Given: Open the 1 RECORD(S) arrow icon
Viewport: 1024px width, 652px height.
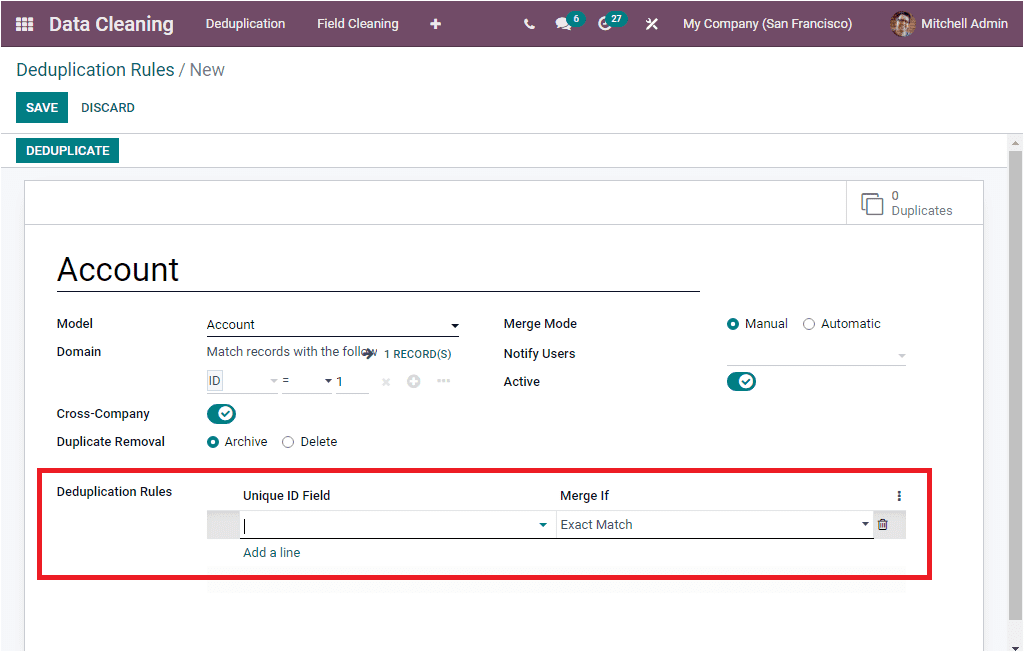Looking at the screenshot, I should coord(369,353).
